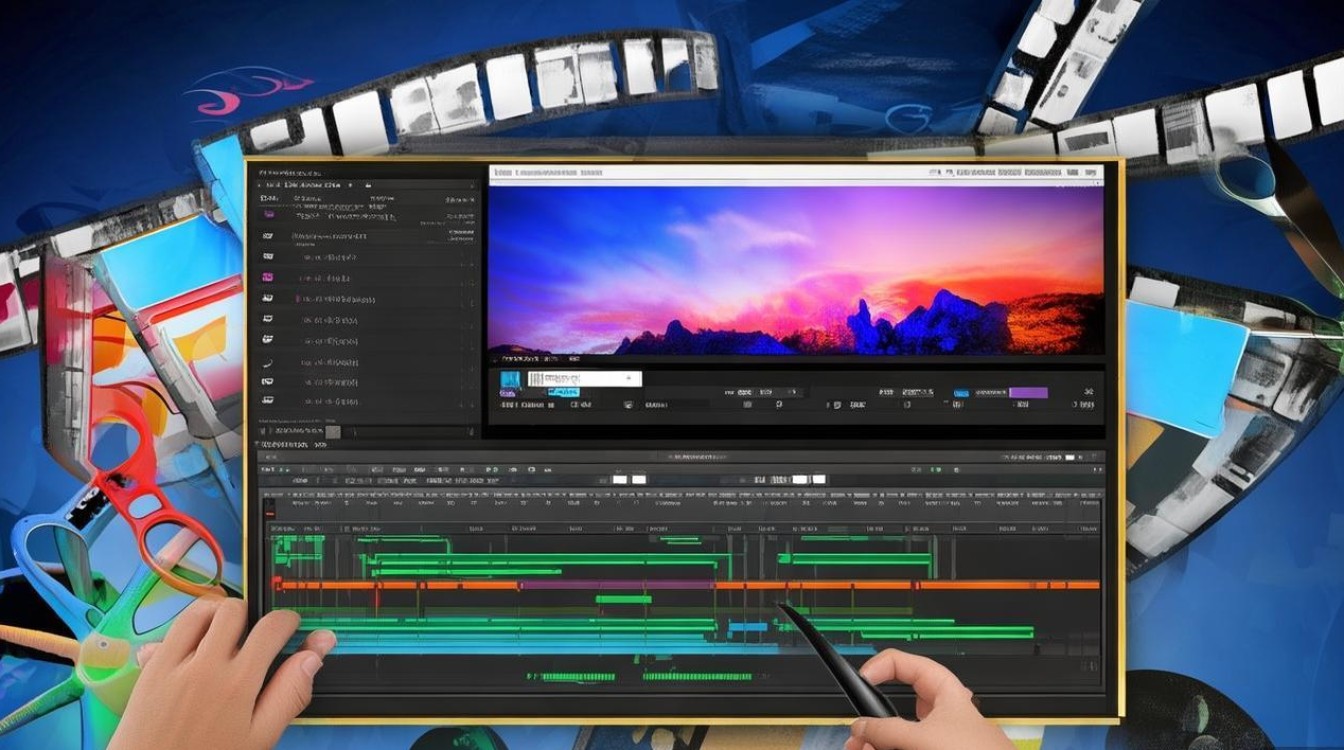
Task: Adjust the purple level bar under the preview
Action: [1027, 393]
